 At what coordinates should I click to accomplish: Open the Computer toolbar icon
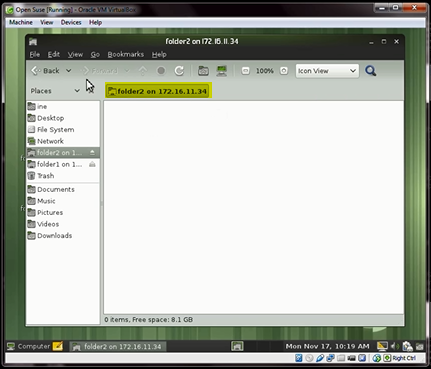[x=222, y=71]
